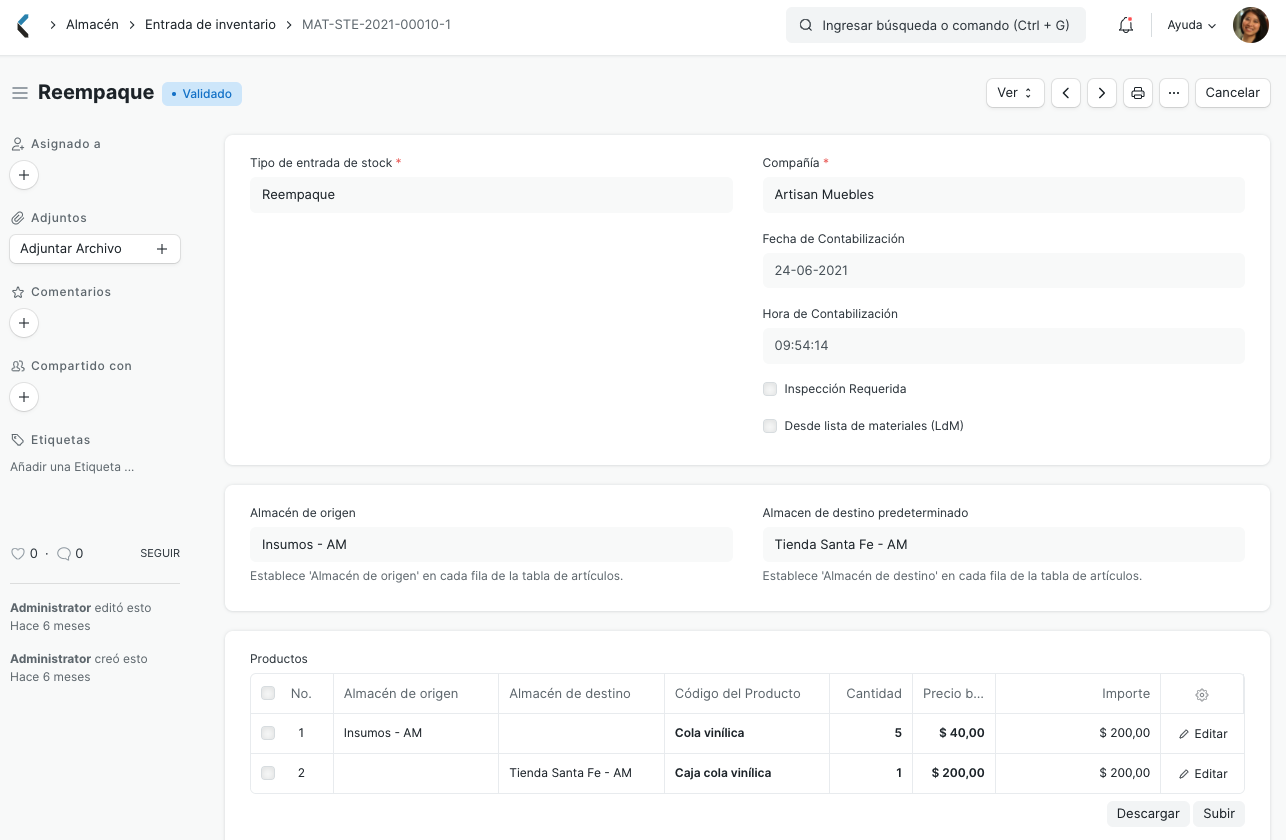Image resolution: width=1286 pixels, height=840 pixels.
Task: Check row 1 checkbox in Productos
Action: point(268,733)
